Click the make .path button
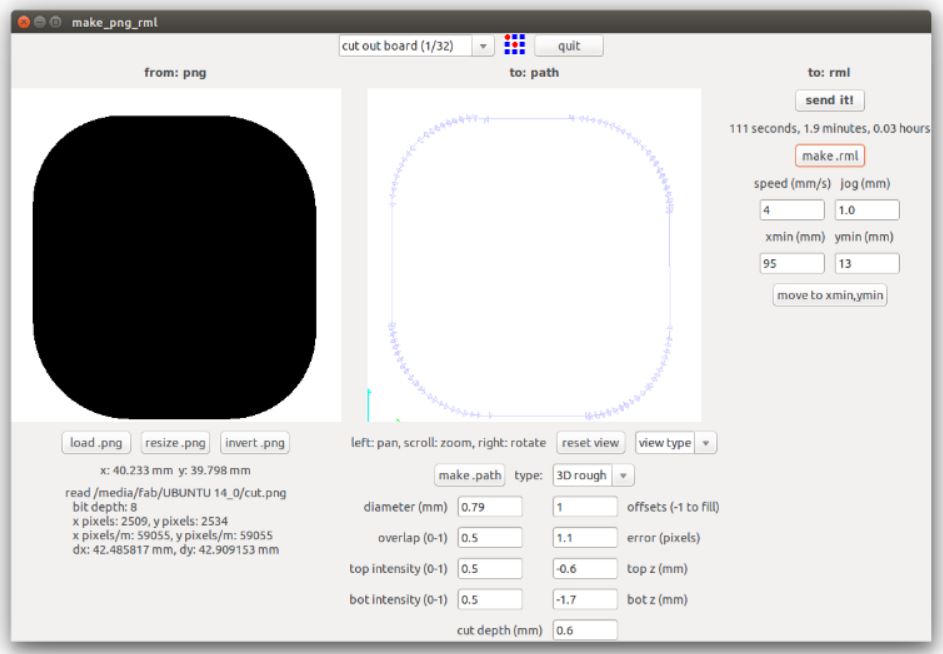The width and height of the screenshot is (943, 654). click(x=470, y=475)
